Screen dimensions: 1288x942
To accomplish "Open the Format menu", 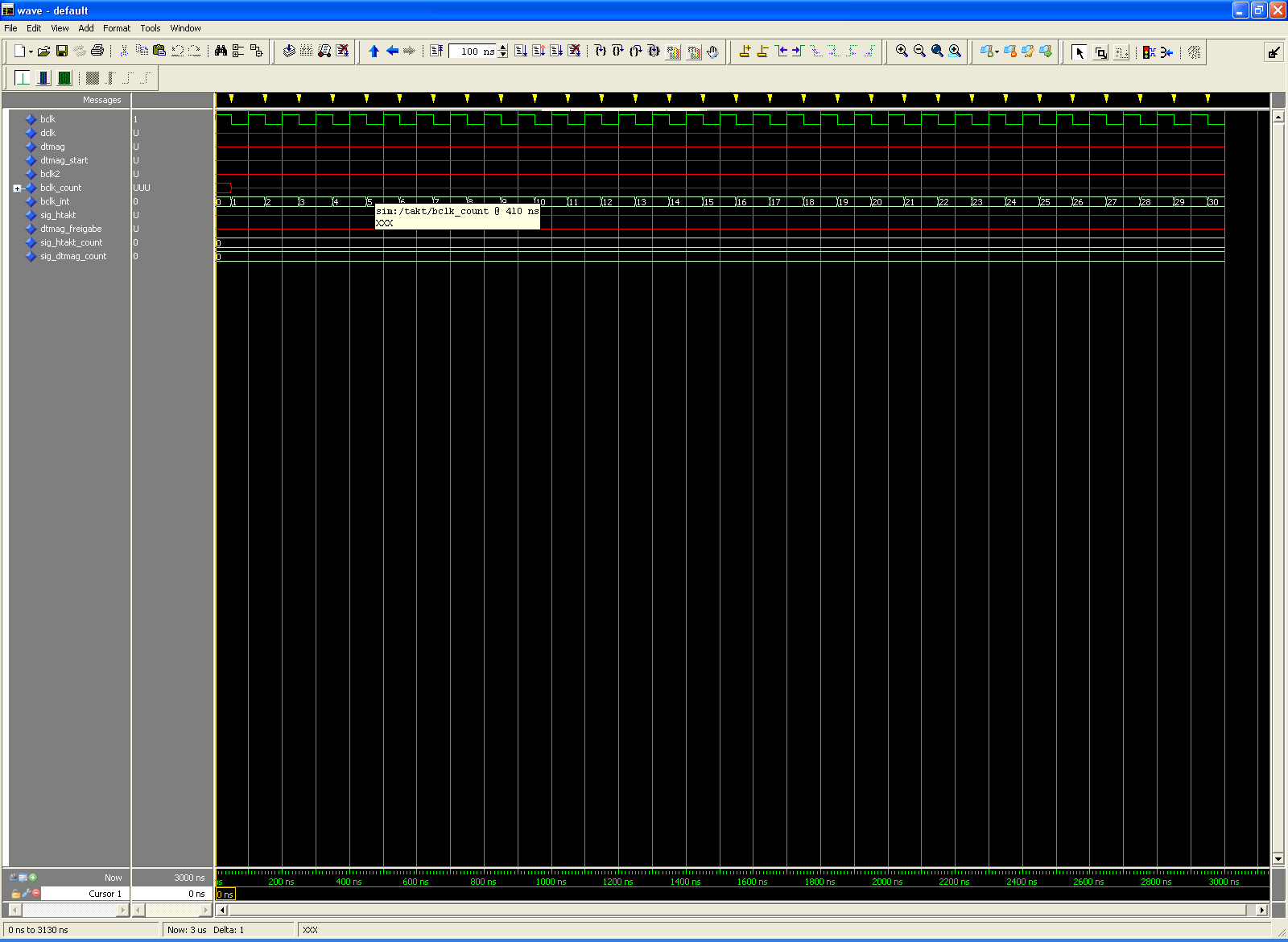I will click(x=117, y=28).
